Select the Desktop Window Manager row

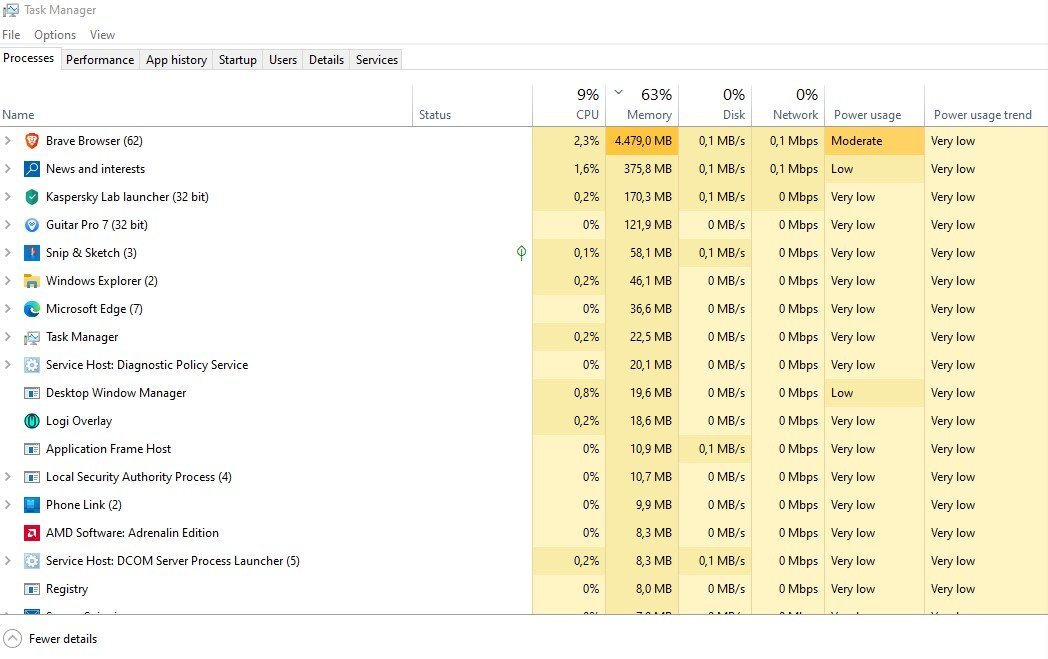tap(116, 393)
